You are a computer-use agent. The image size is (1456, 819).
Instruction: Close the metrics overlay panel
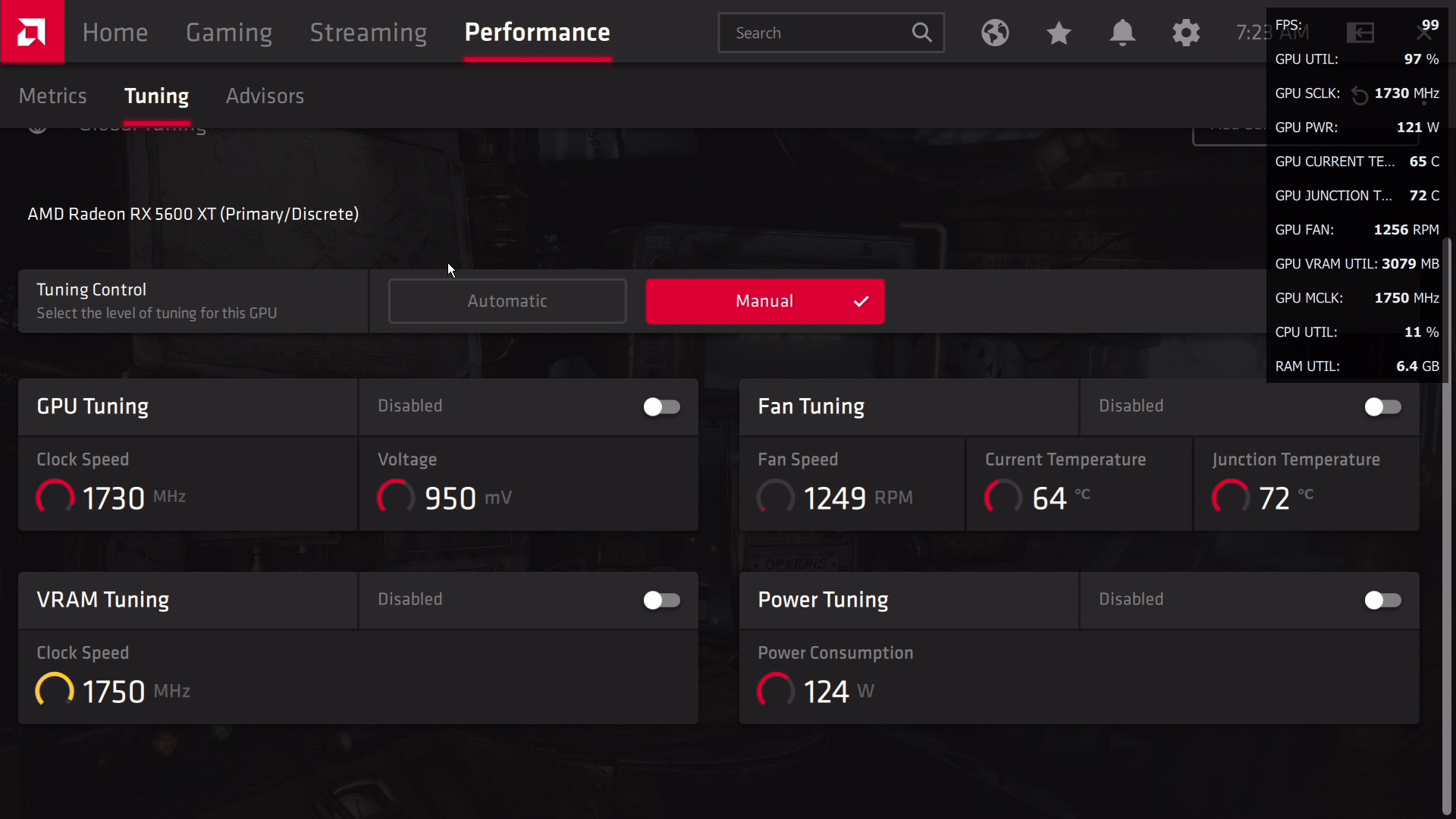click(x=1424, y=33)
